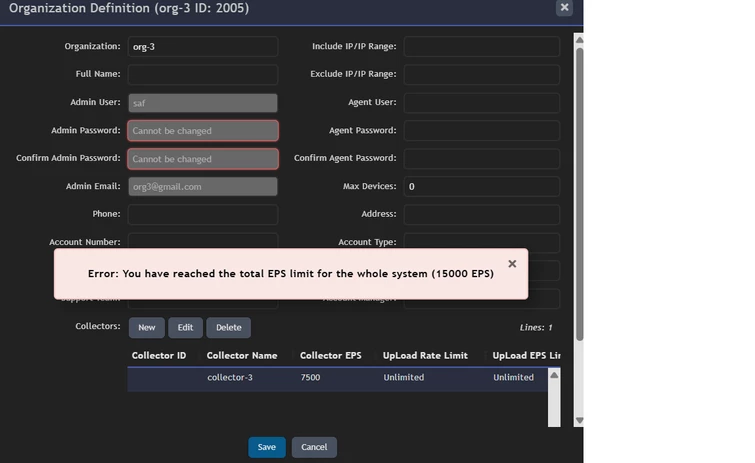Close the Organization Definition dialog
Image resolution: width=755 pixels, height=463 pixels.
pyautogui.click(x=564, y=7)
